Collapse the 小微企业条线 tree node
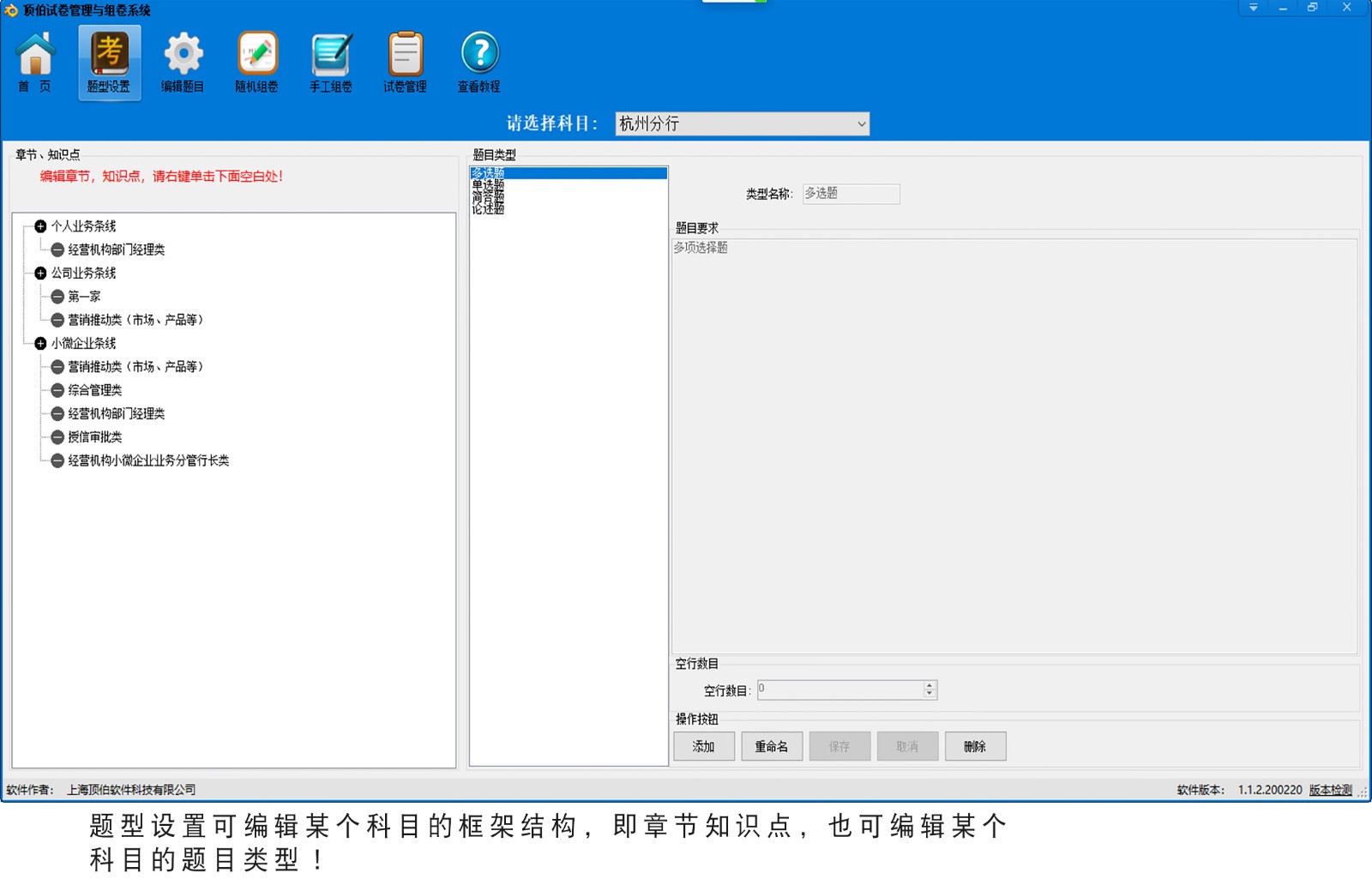The height and width of the screenshot is (885, 1372). coord(40,344)
